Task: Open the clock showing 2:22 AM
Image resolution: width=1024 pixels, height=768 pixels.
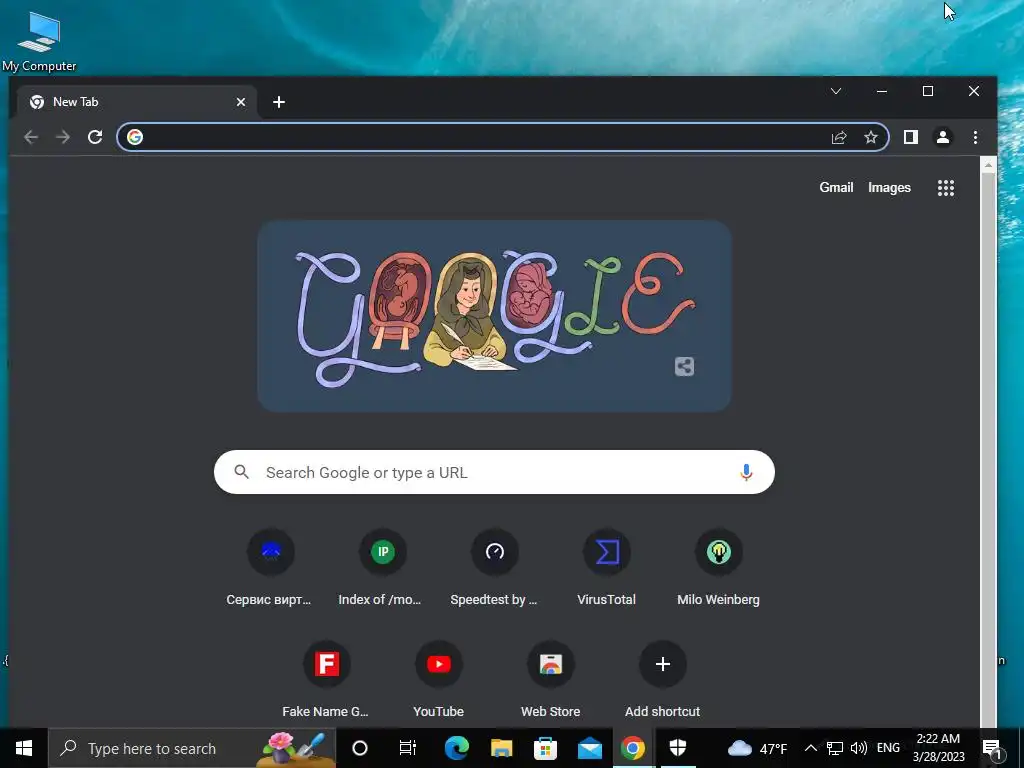Action: [x=938, y=748]
